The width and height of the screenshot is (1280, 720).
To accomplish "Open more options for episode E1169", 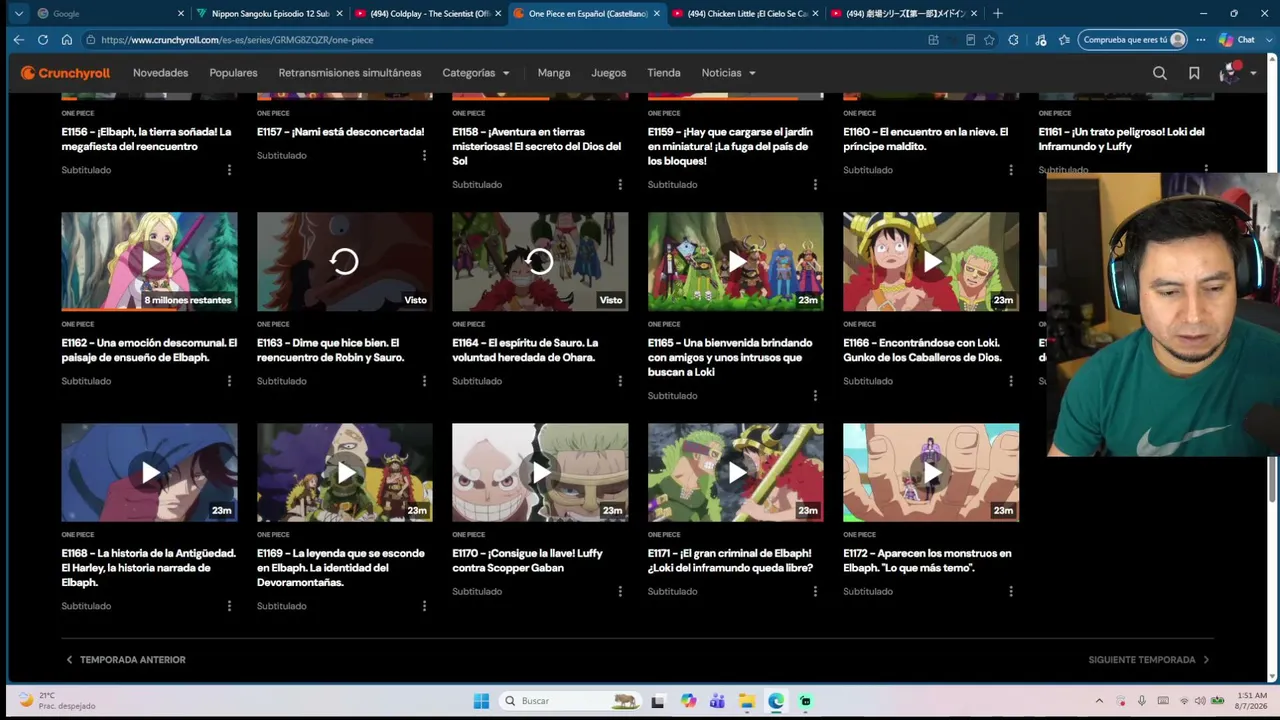I will 424,606.
